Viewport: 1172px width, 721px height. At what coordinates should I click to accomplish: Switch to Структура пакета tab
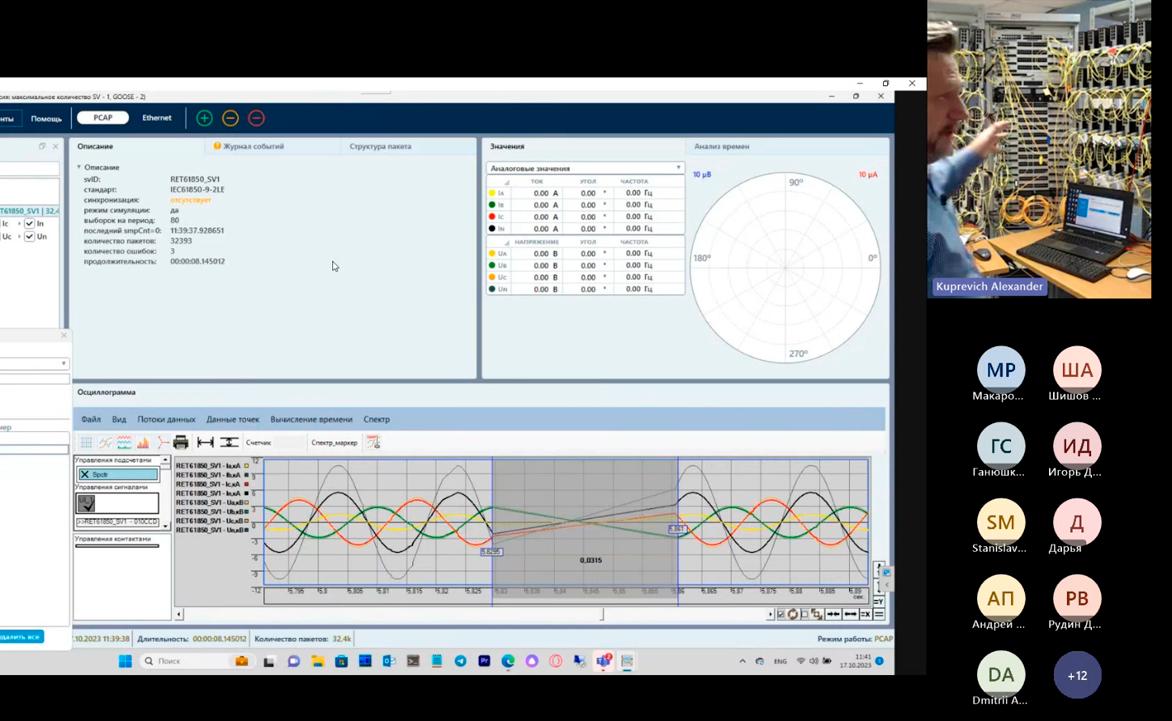click(380, 146)
